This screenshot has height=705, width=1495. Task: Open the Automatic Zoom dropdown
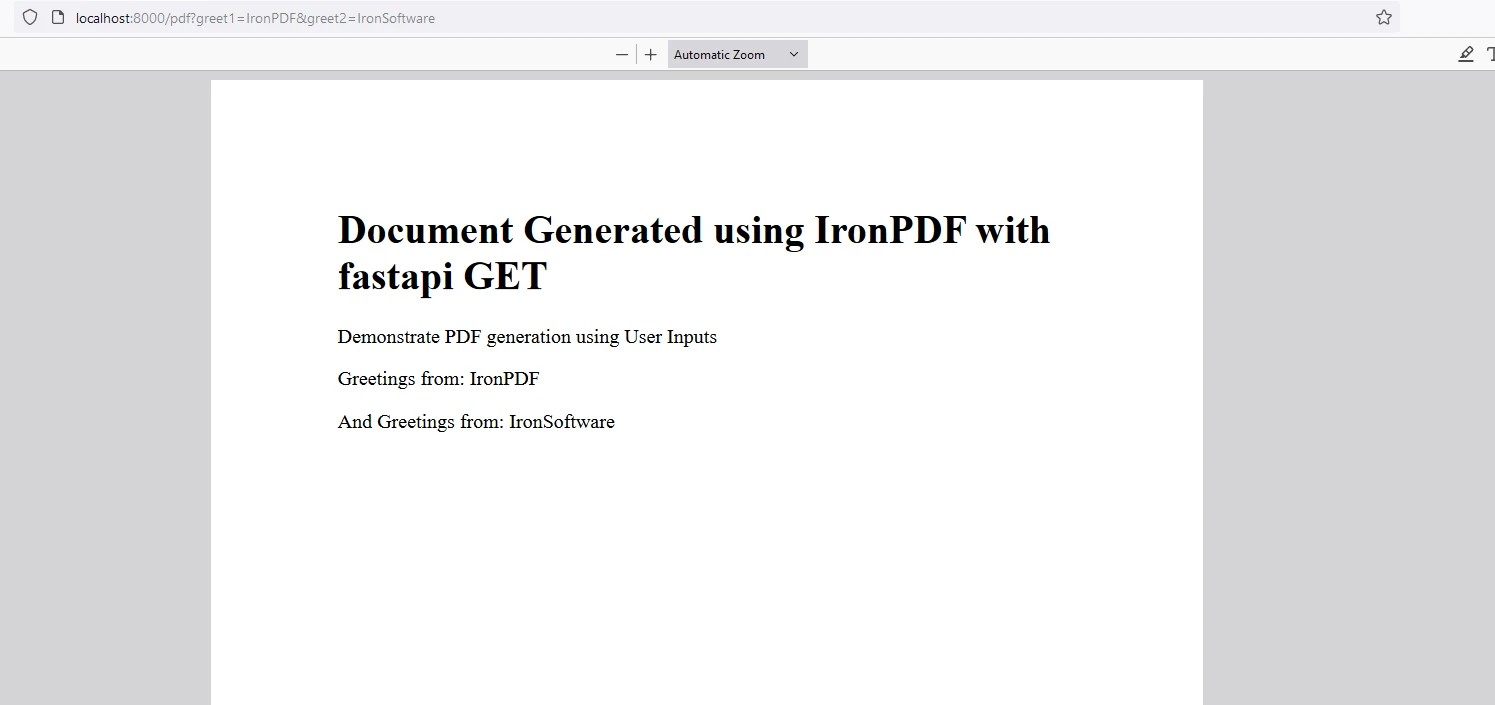point(737,55)
